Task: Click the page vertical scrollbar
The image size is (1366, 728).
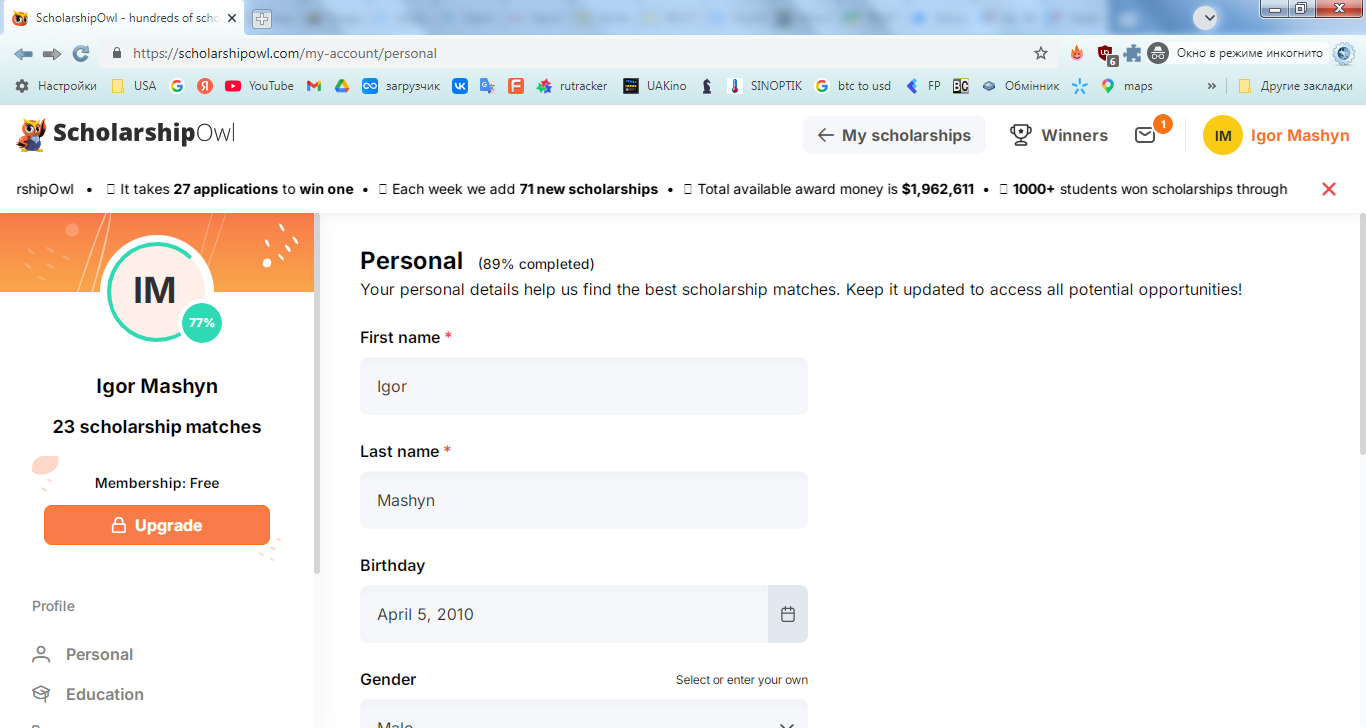Action: point(1361,333)
